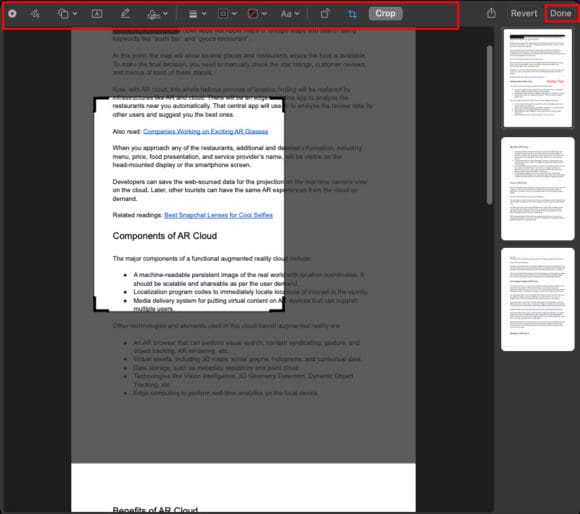The height and width of the screenshot is (514, 580).
Task: Open the Signature tool
Action: [x=153, y=14]
